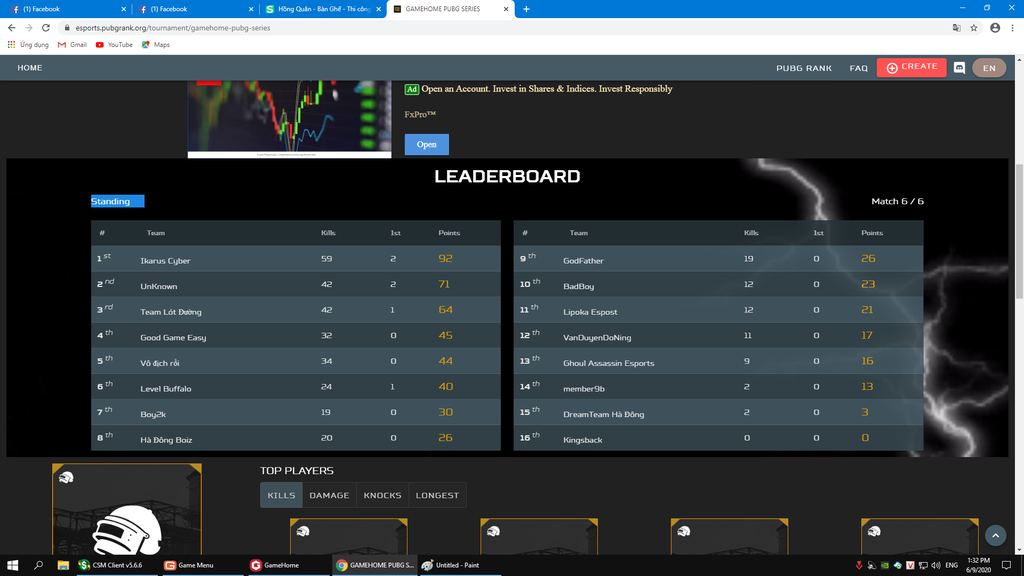Click the UnKnown team name
The height and width of the screenshot is (576, 1024).
coord(159,286)
